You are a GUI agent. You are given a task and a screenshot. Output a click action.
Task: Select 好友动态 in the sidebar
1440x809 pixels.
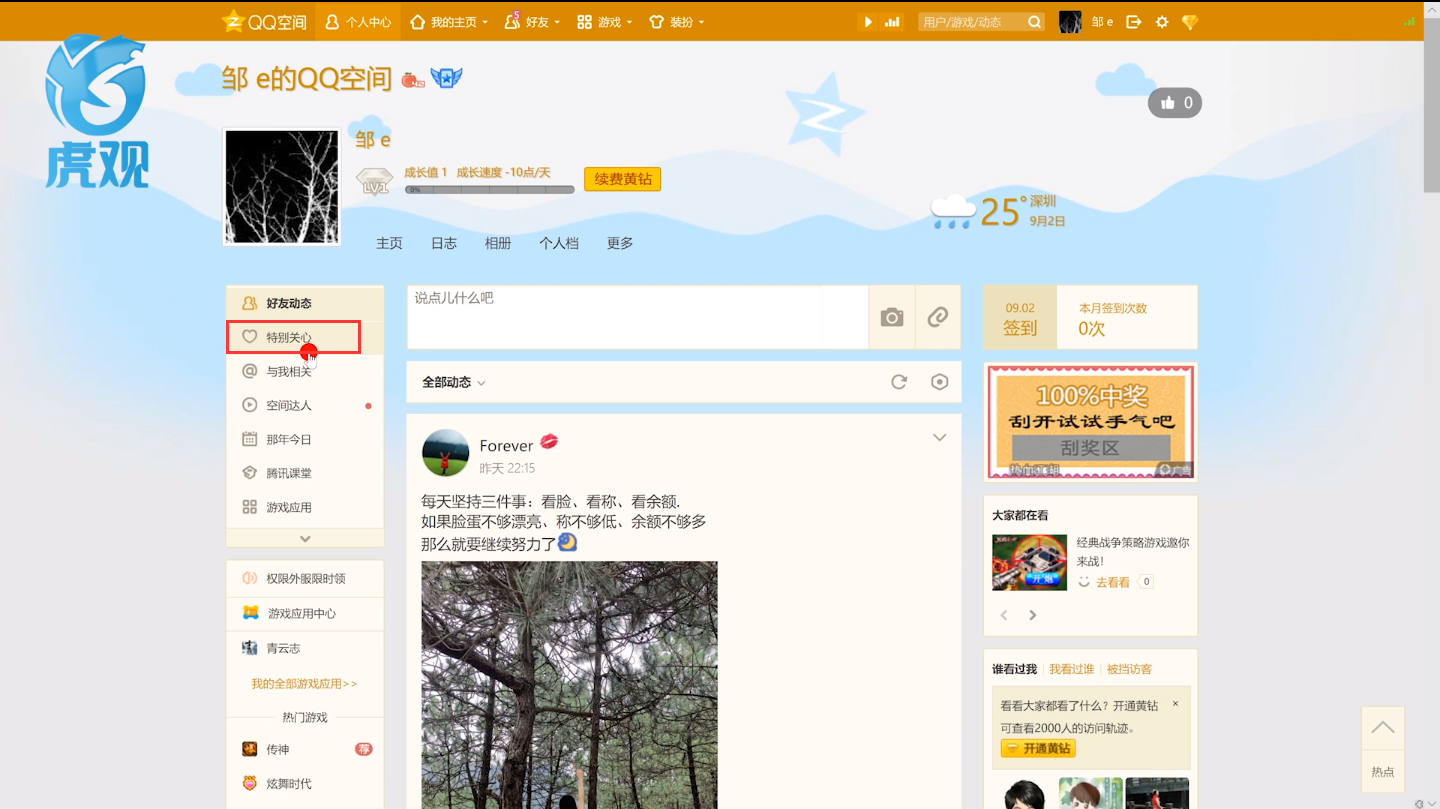pyautogui.click(x=305, y=303)
